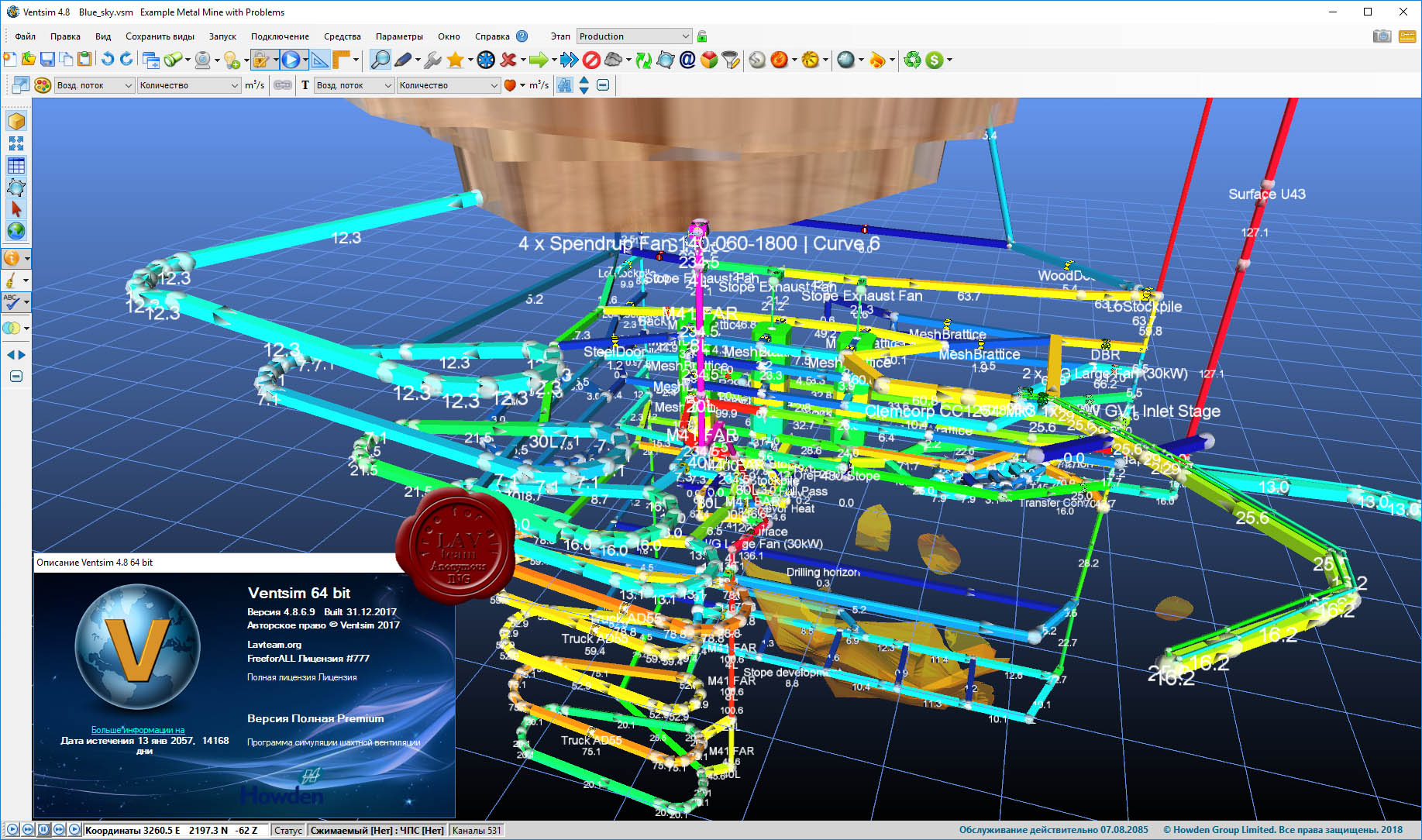Save the model with the floppy disk icon
Screen dimensions: 1422x840
[47, 60]
